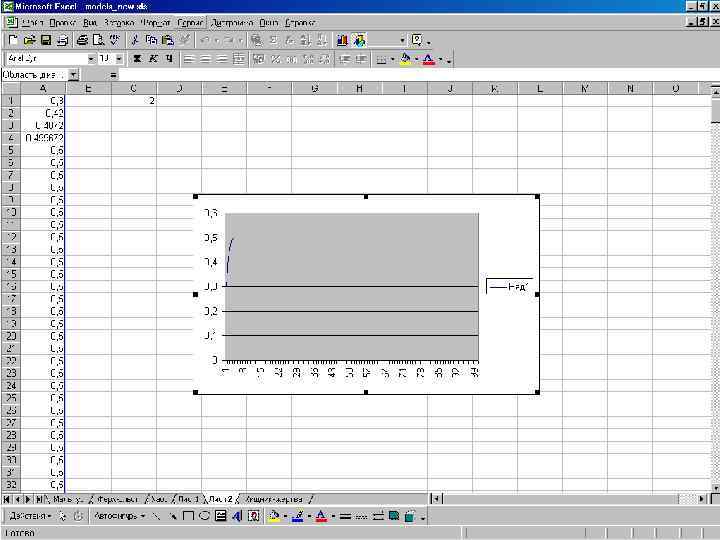
Task: Toggle center alignment
Action: [x=205, y=59]
